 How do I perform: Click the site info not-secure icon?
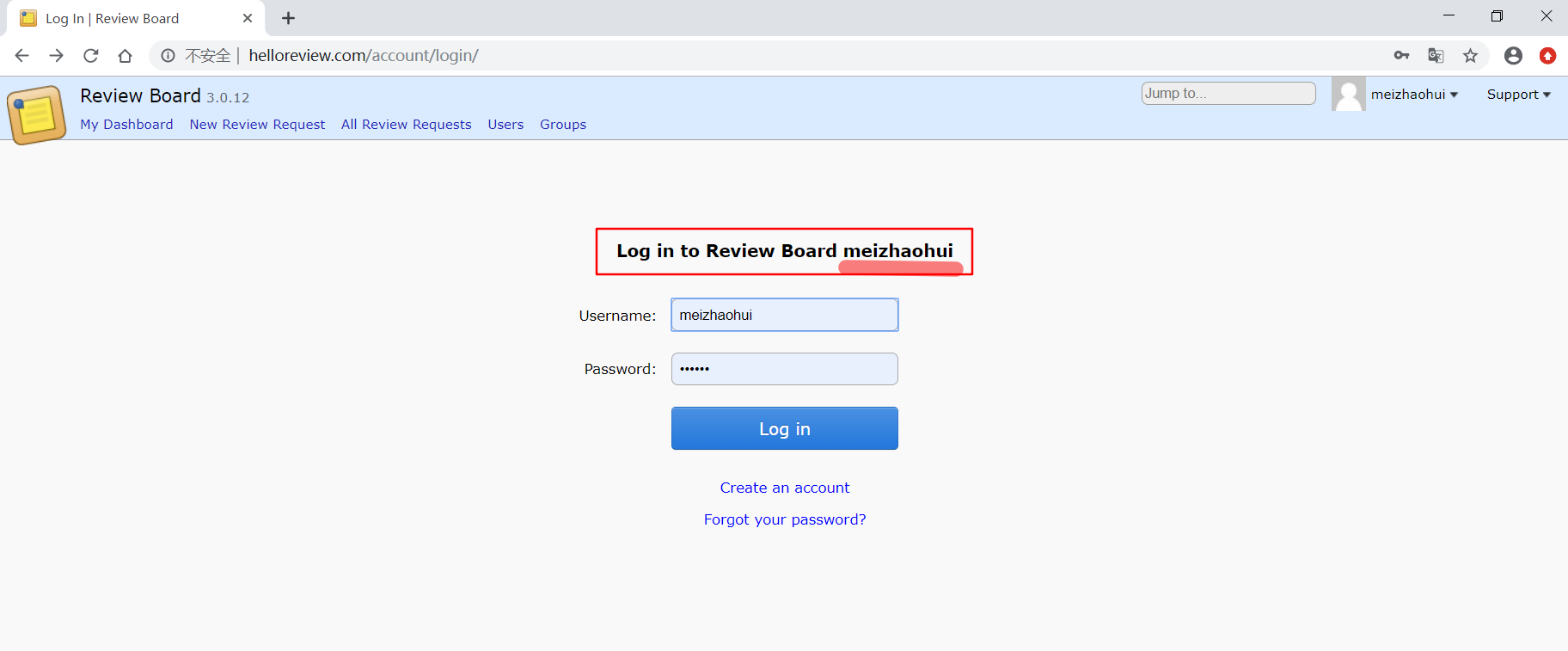coord(168,56)
